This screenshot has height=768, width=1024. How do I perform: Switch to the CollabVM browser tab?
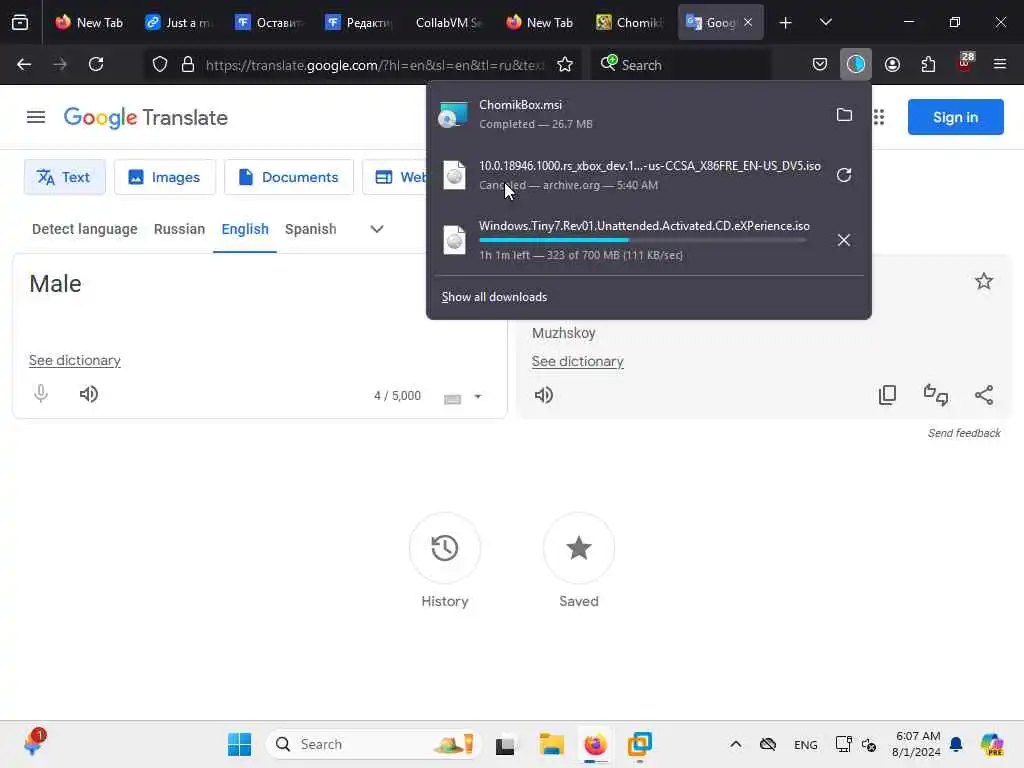(447, 23)
